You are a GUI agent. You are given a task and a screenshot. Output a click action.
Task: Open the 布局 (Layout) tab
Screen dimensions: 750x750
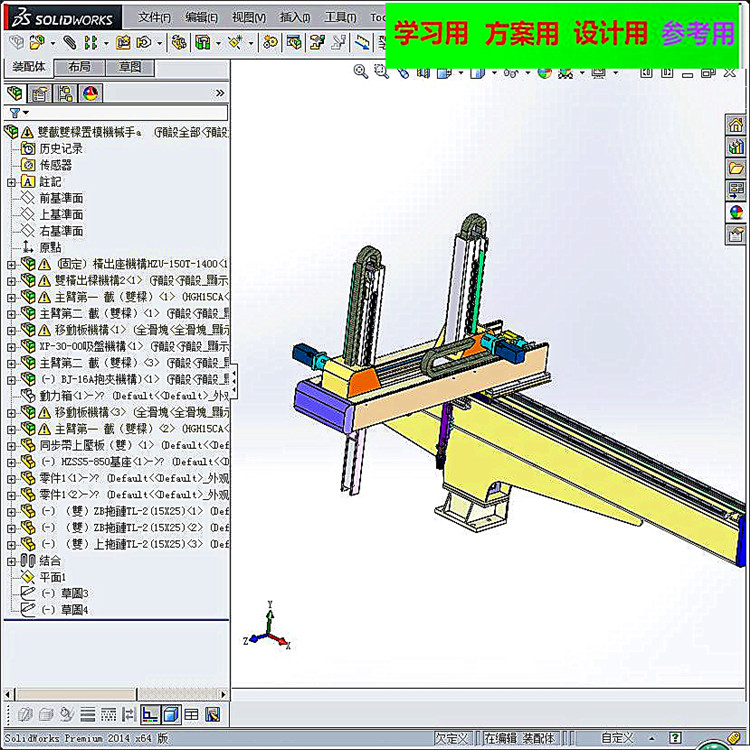79,67
